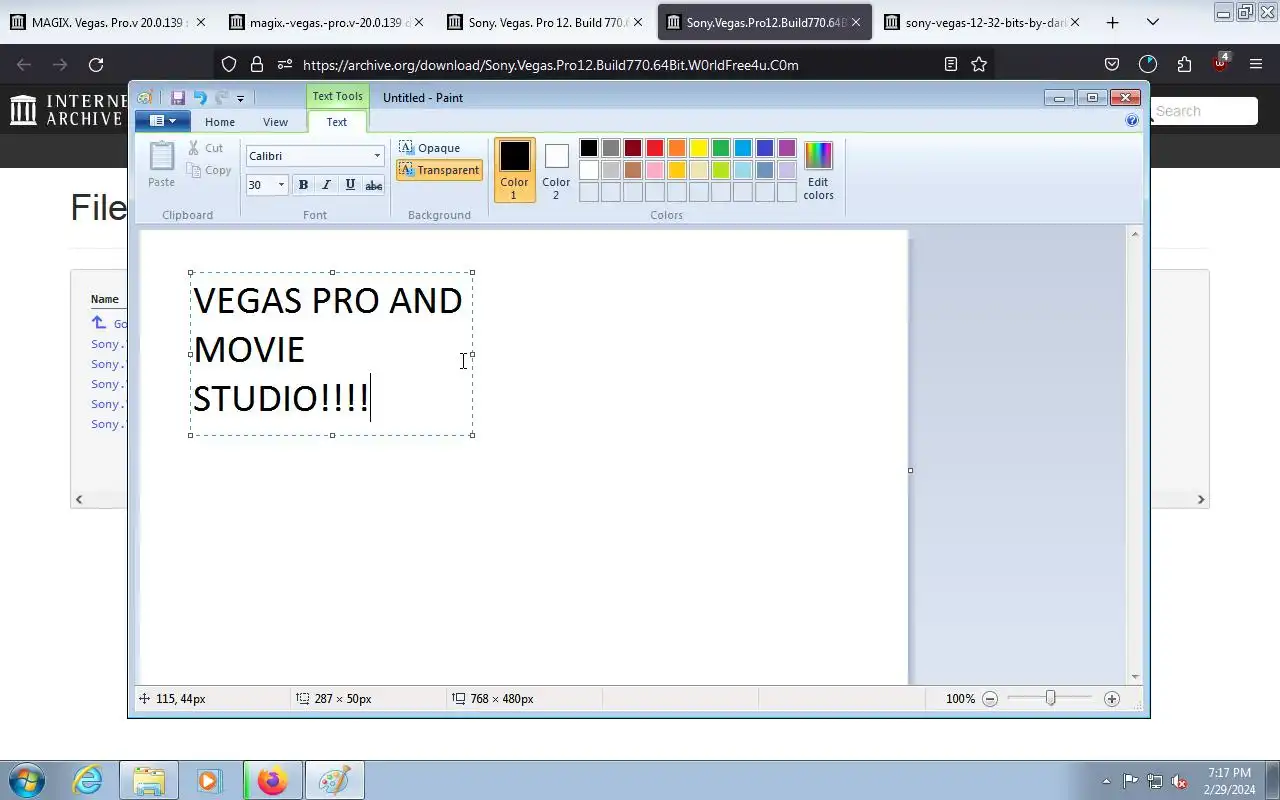The height and width of the screenshot is (800, 1280).
Task: Show hidden system tray icons
Action: (1106, 781)
